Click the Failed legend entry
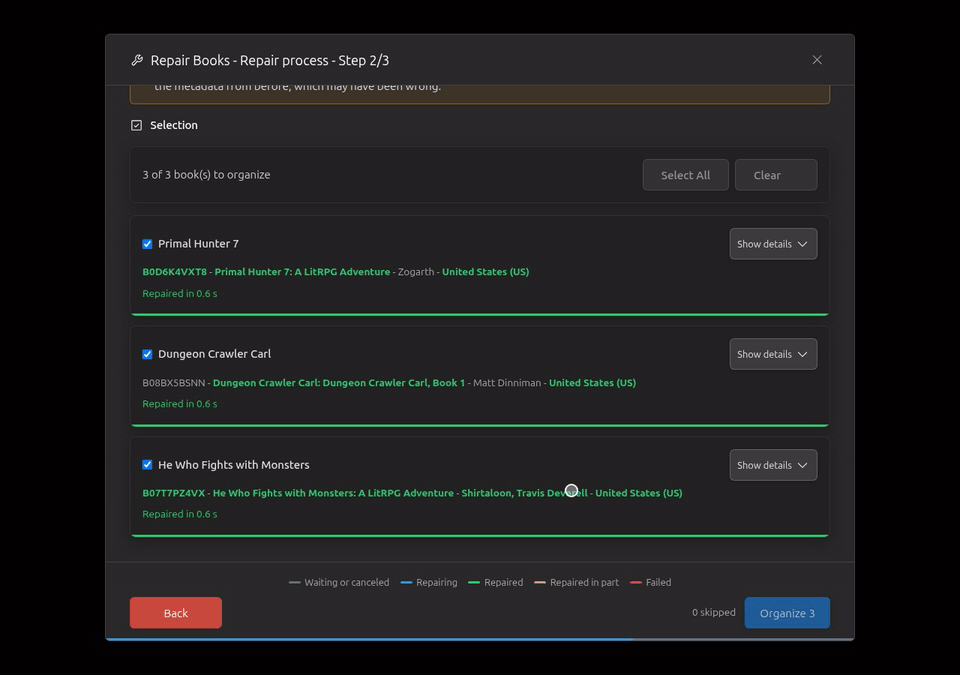Screen dimensions: 960x675 click(650, 583)
